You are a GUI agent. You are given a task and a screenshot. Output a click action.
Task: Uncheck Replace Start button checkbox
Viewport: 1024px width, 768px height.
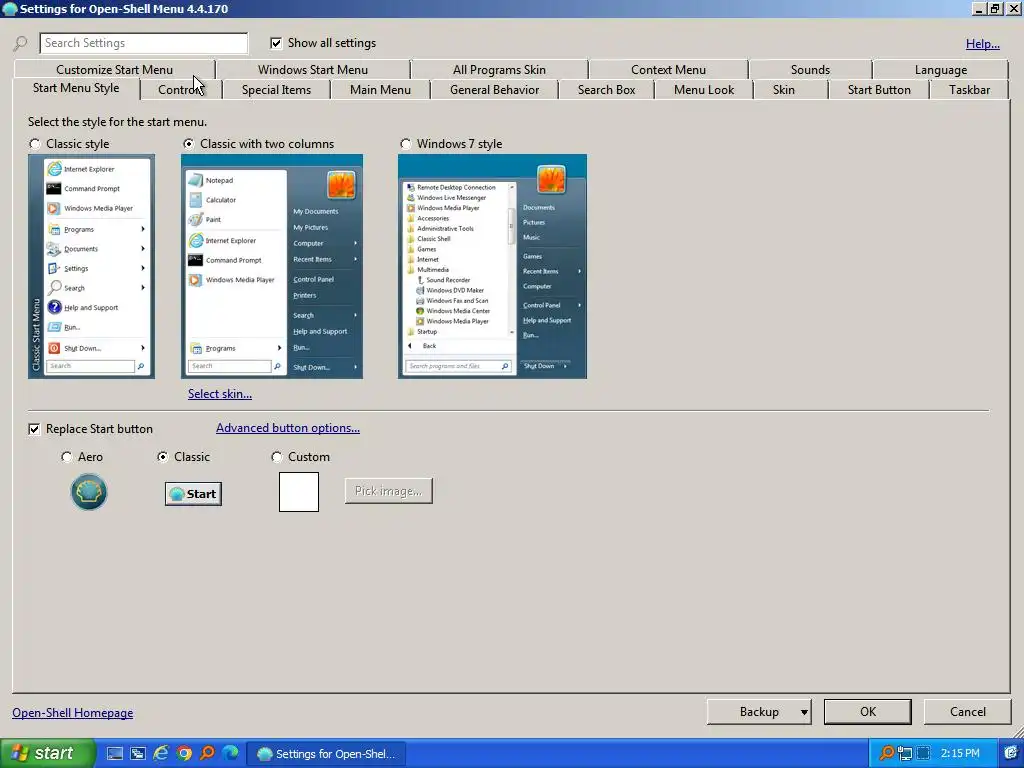pos(34,429)
